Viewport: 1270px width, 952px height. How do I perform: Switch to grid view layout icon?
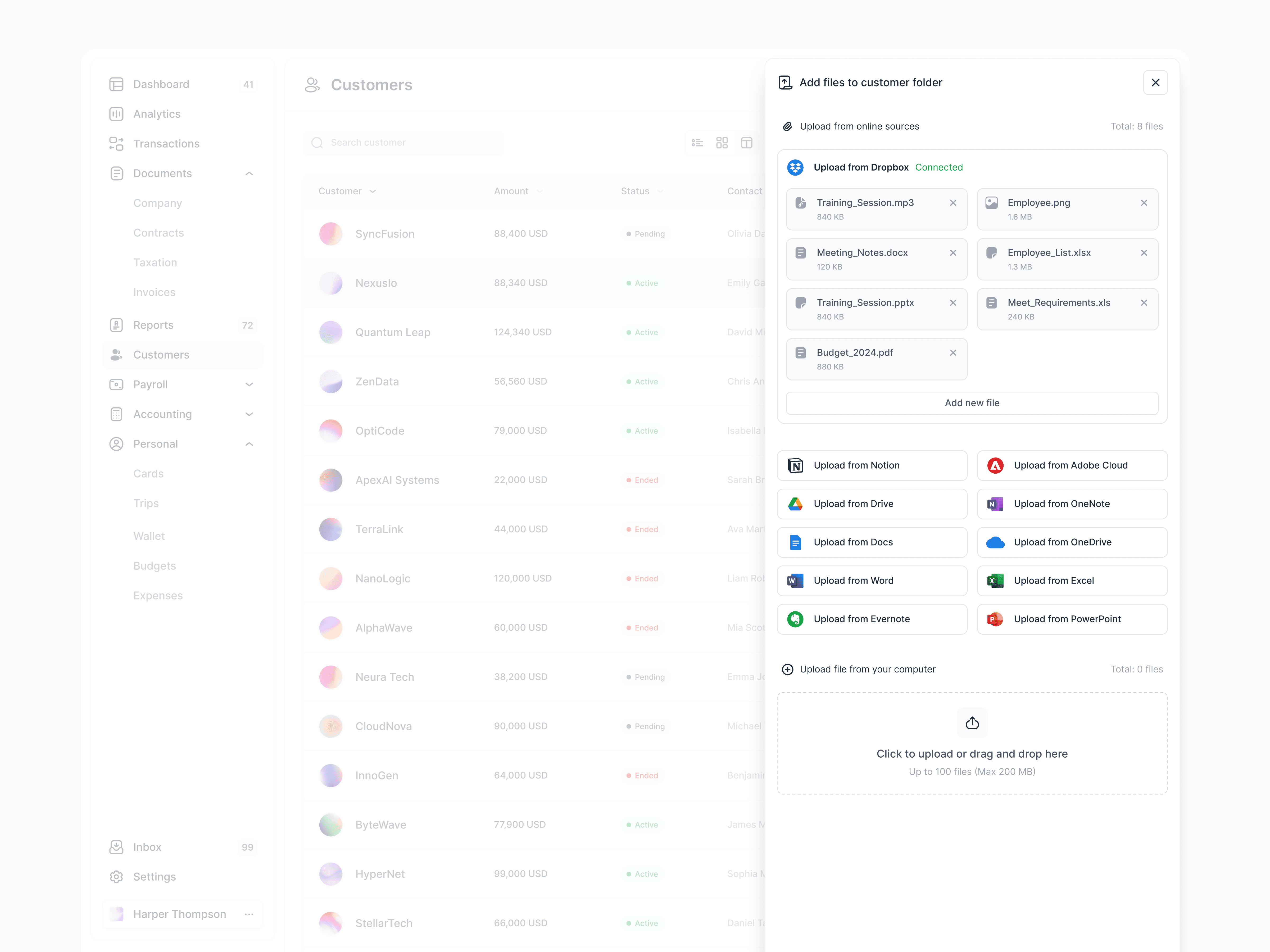pyautogui.click(x=722, y=143)
